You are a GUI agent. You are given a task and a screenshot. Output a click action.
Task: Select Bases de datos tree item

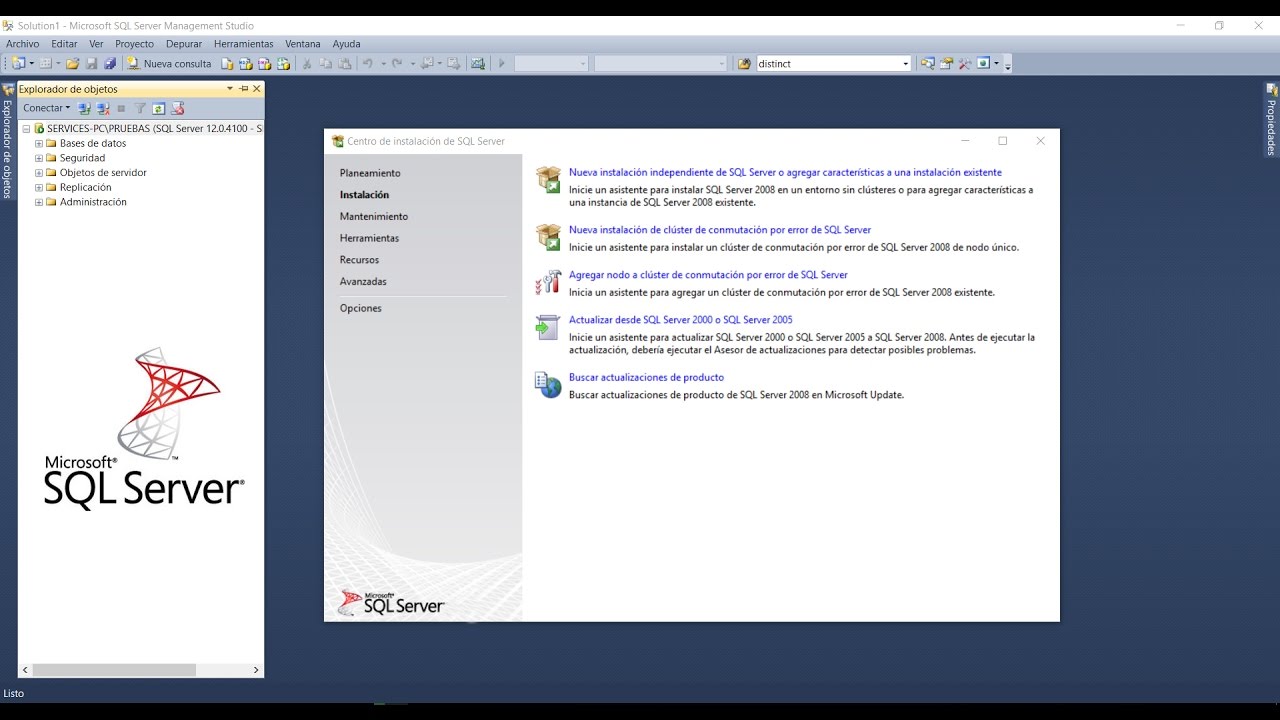93,143
